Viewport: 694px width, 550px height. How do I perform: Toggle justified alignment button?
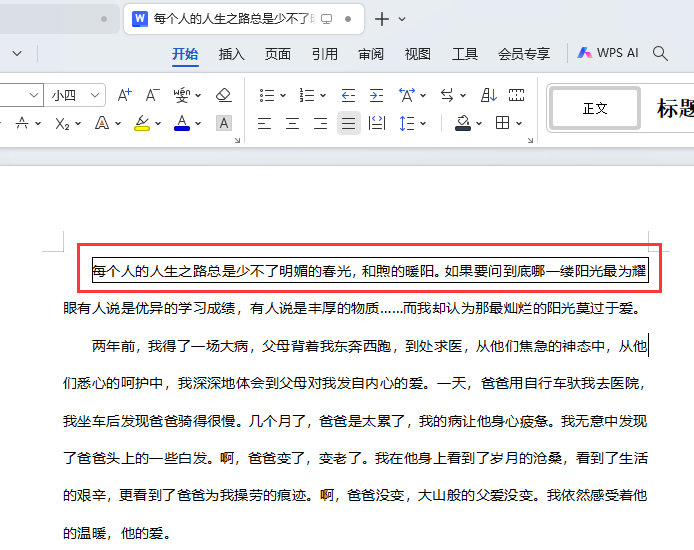tap(348, 123)
